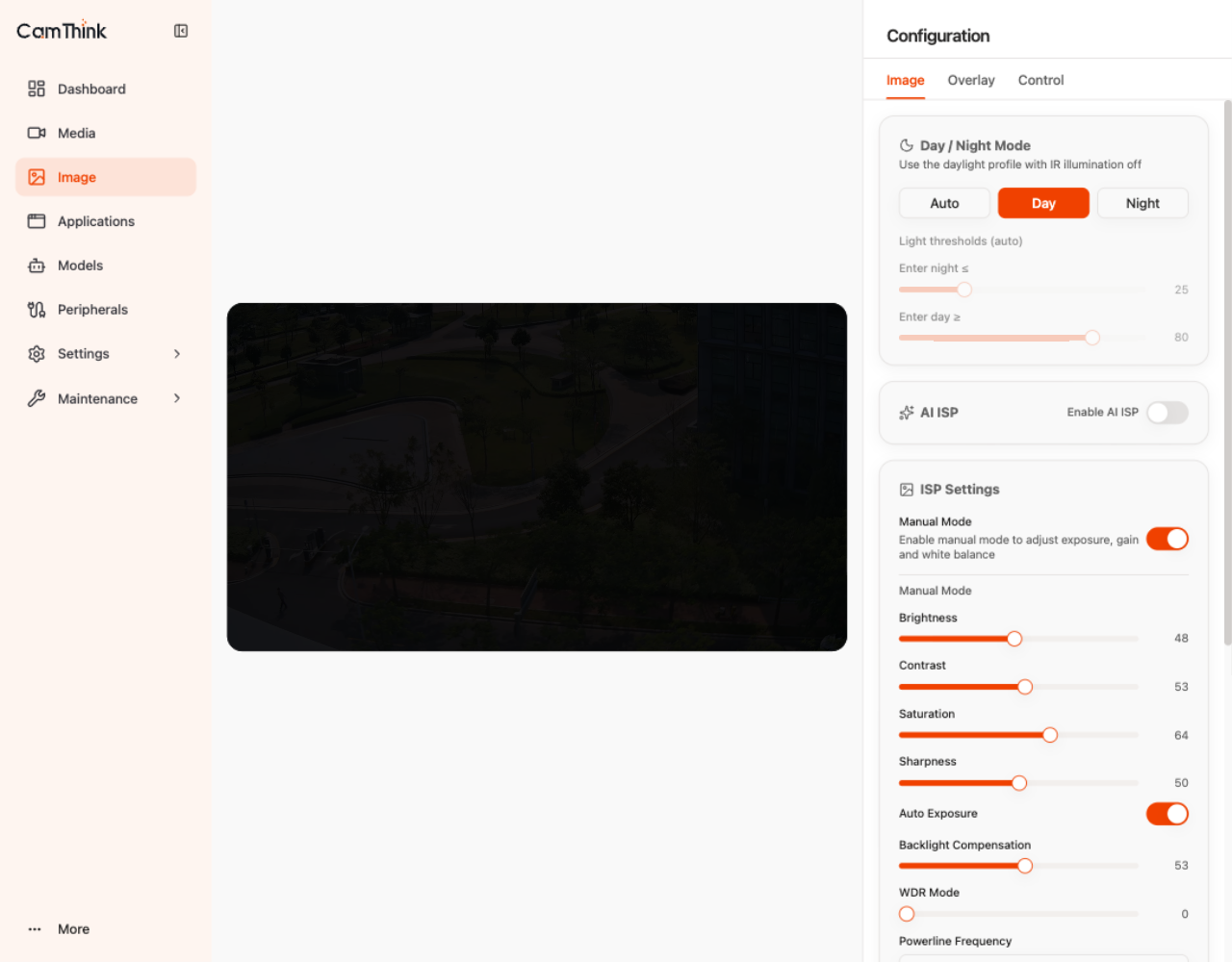Disable the Auto Exposure toggle

[x=1168, y=814]
